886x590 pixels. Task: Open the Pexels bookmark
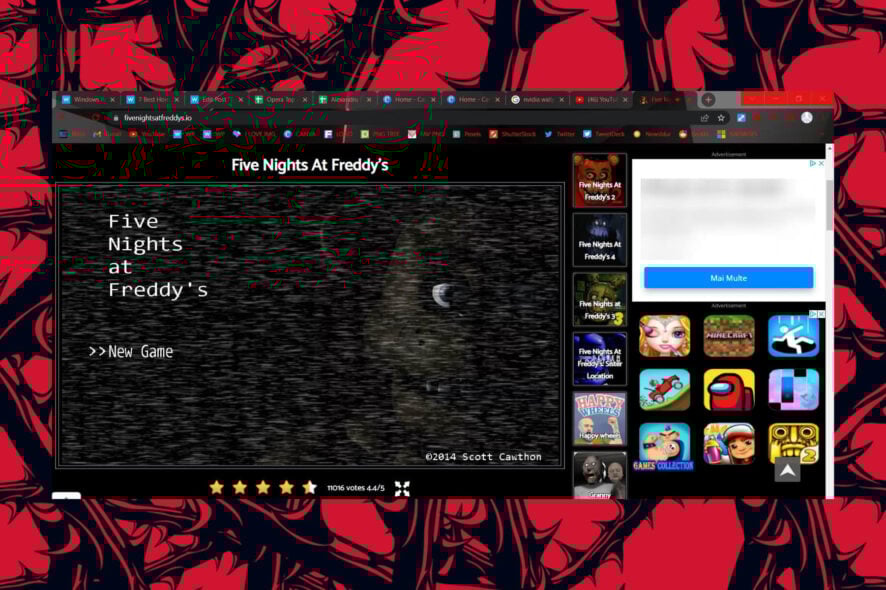click(x=467, y=134)
